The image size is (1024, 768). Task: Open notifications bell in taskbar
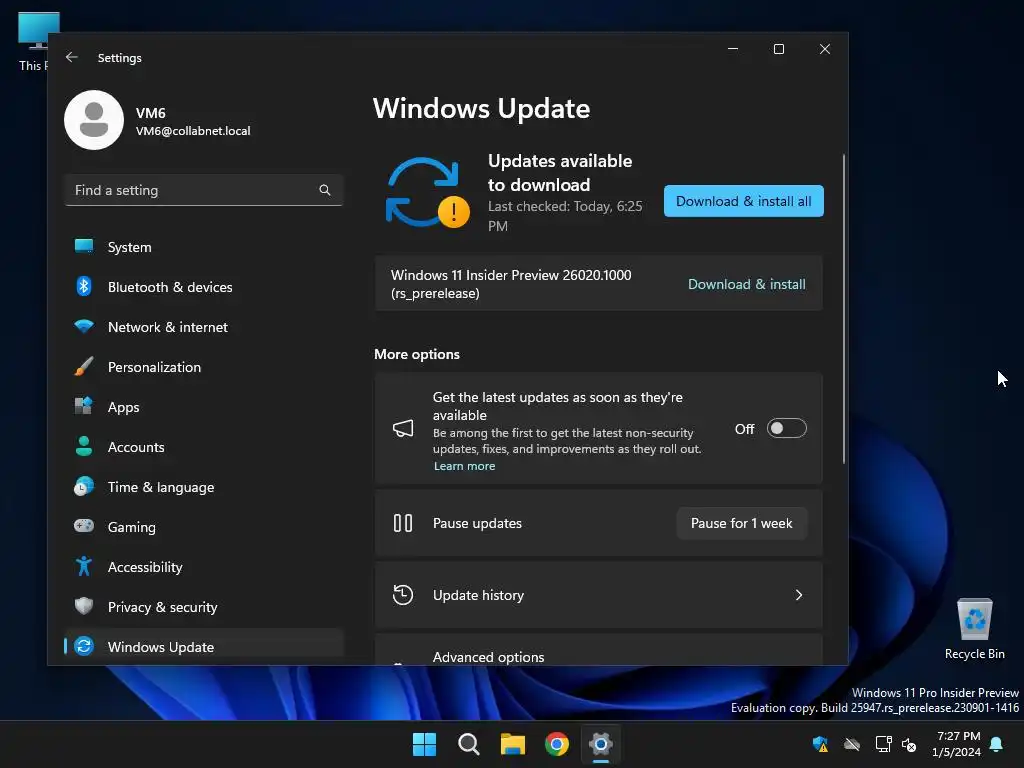pyautogui.click(x=997, y=744)
